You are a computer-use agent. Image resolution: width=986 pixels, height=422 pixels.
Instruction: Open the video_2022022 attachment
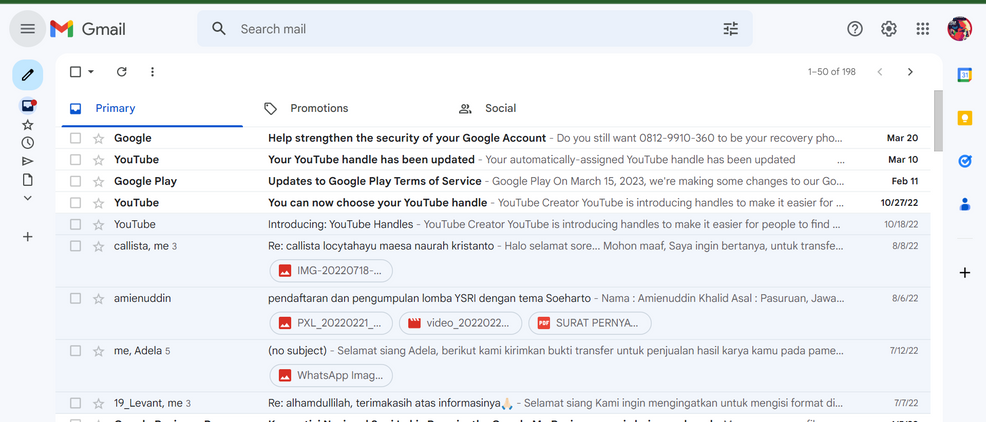pyautogui.click(x=460, y=323)
